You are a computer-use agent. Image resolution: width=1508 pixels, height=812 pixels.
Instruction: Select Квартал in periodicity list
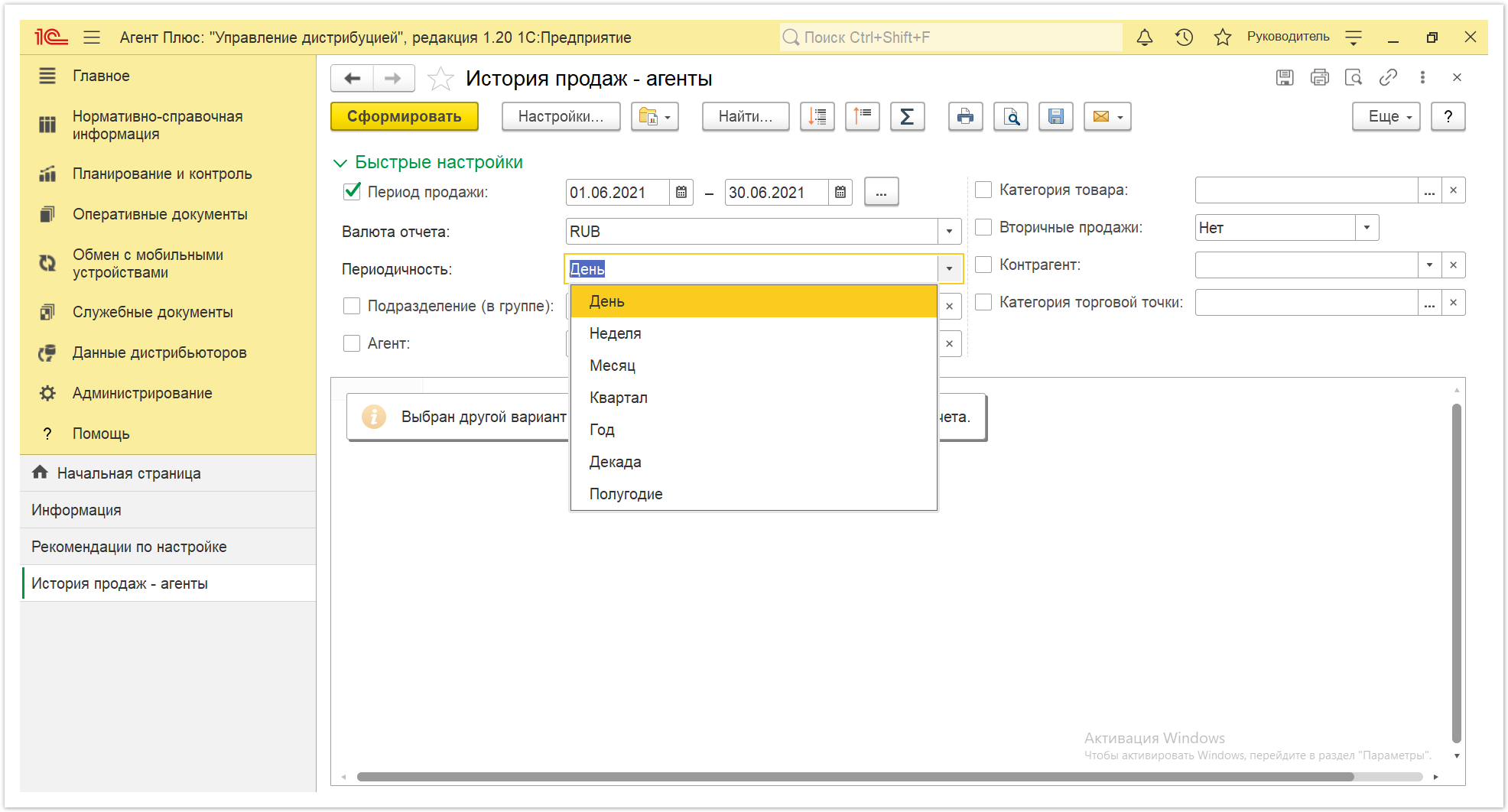pyautogui.click(x=754, y=398)
